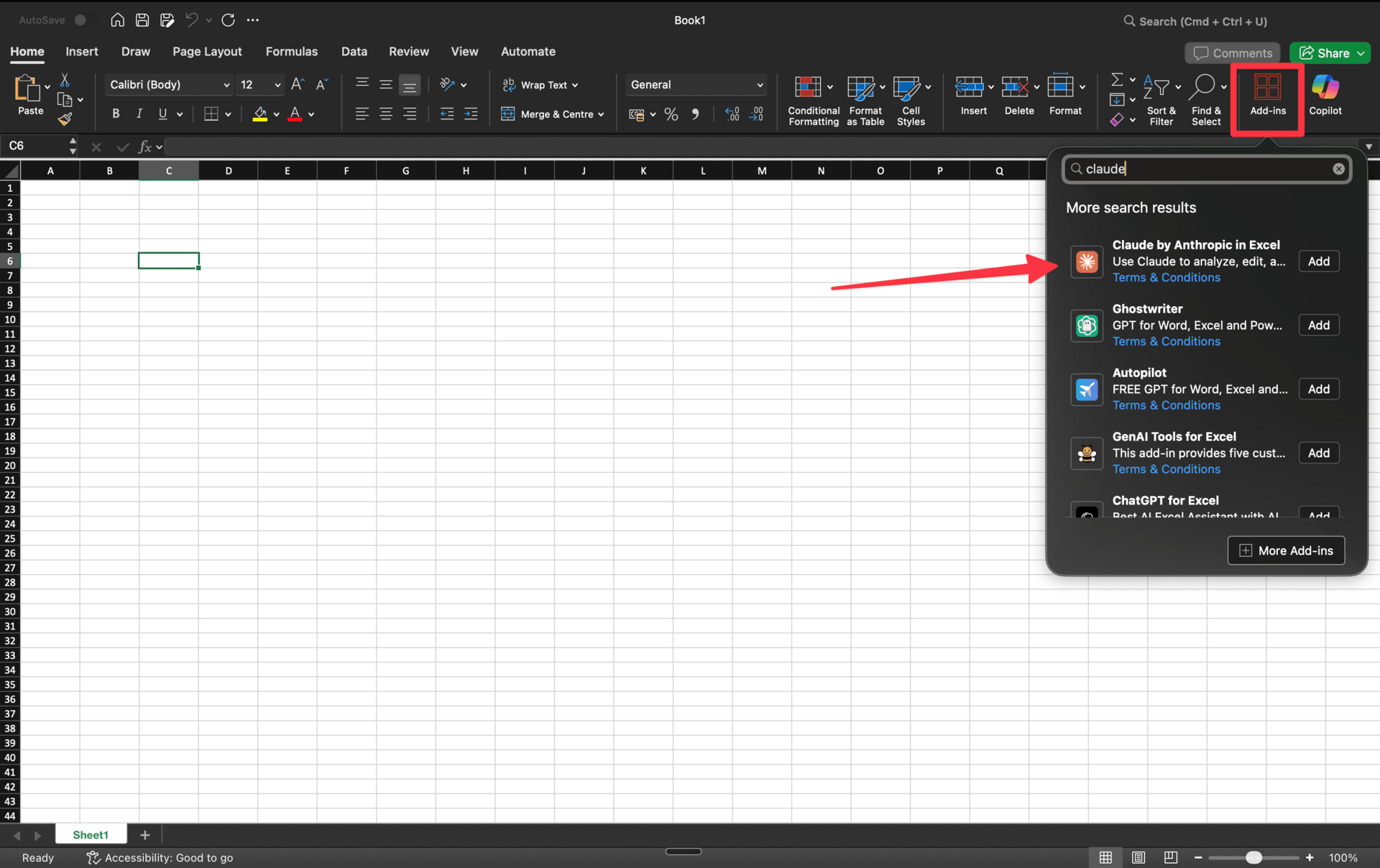Click the More Add-ins button
1380x868 pixels.
pos(1285,550)
